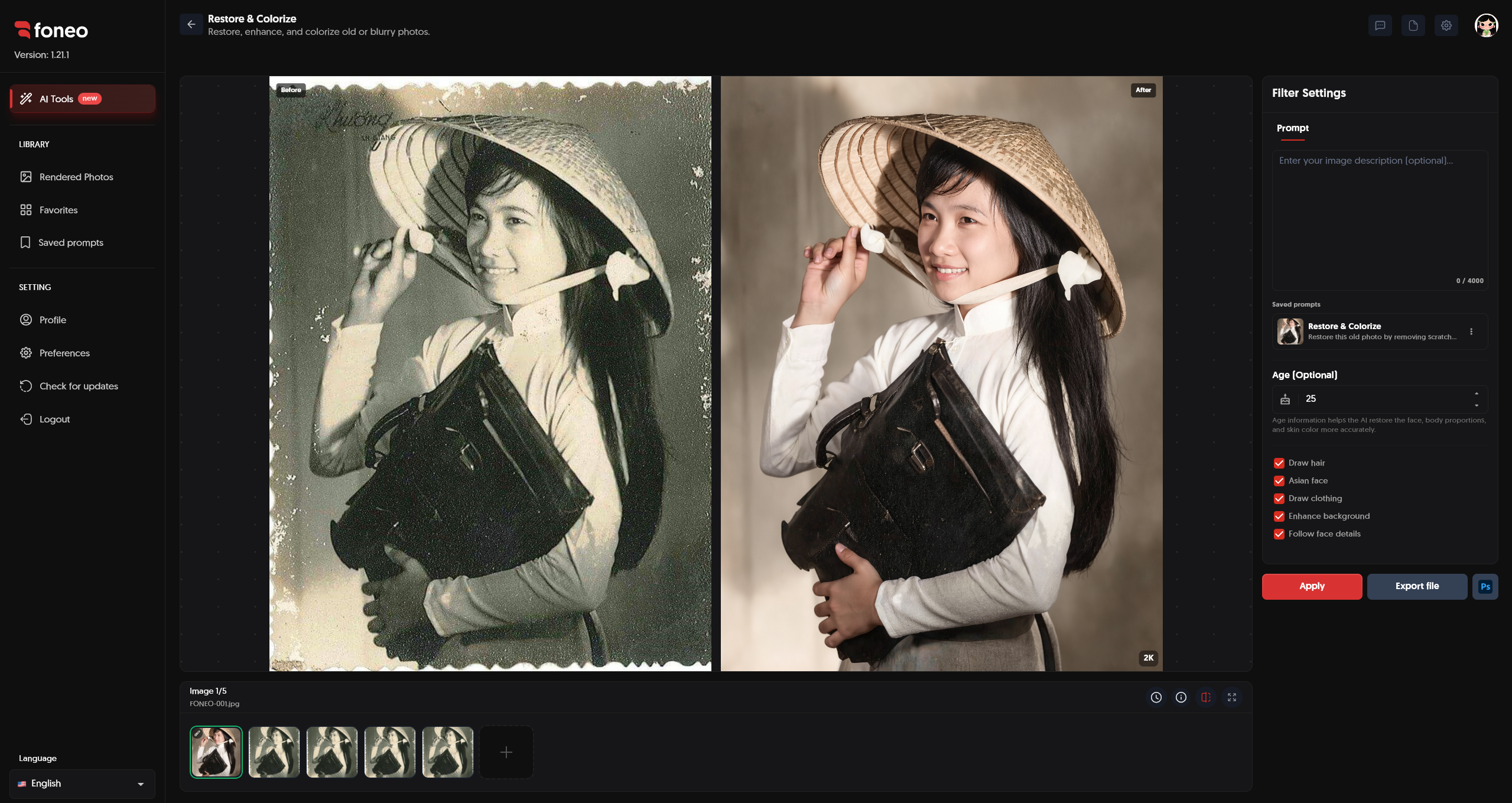Viewport: 1512px width, 803px height.
Task: Disable Enhance background
Action: [1279, 516]
